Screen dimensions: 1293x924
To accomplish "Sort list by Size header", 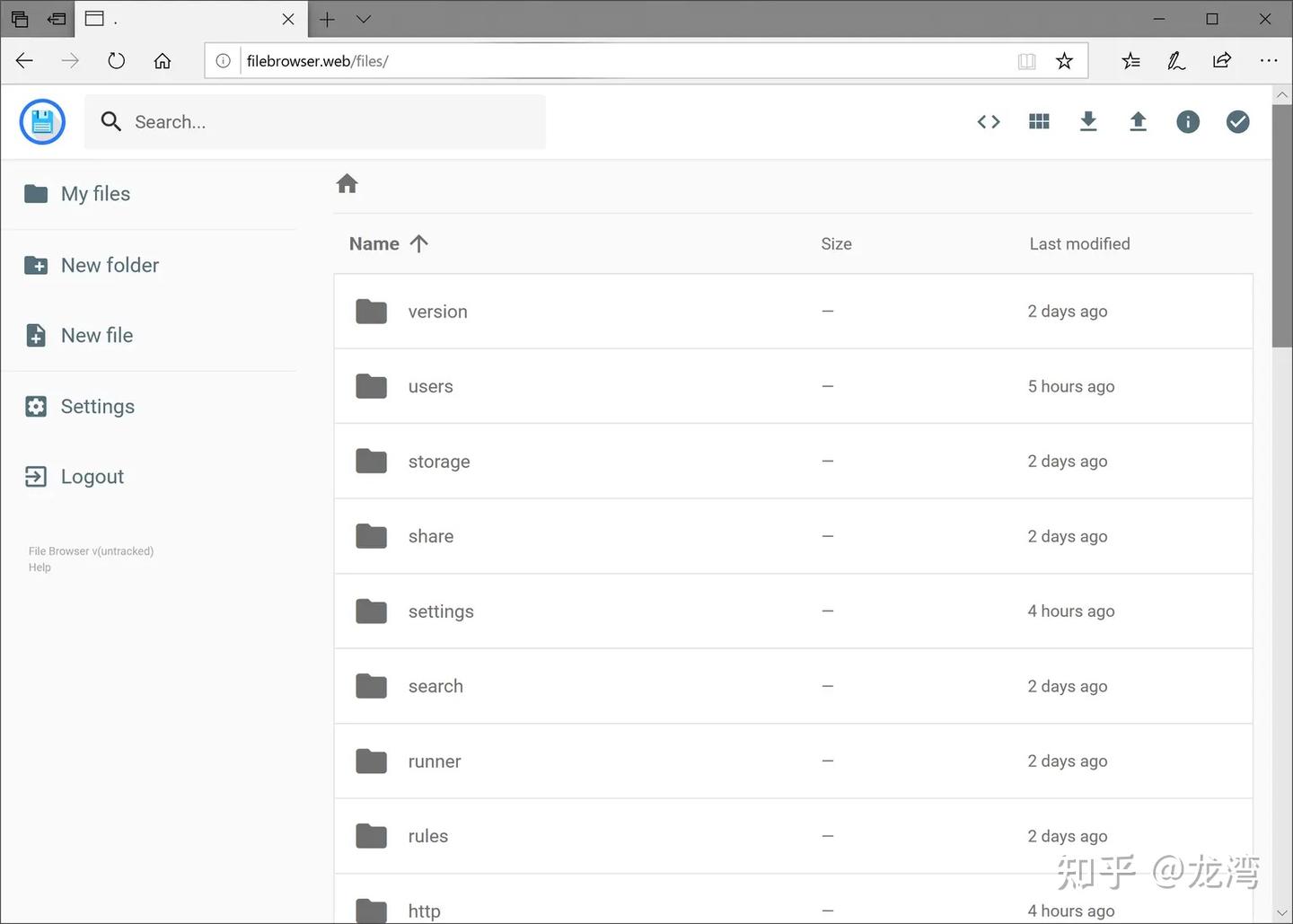I will 836,243.
